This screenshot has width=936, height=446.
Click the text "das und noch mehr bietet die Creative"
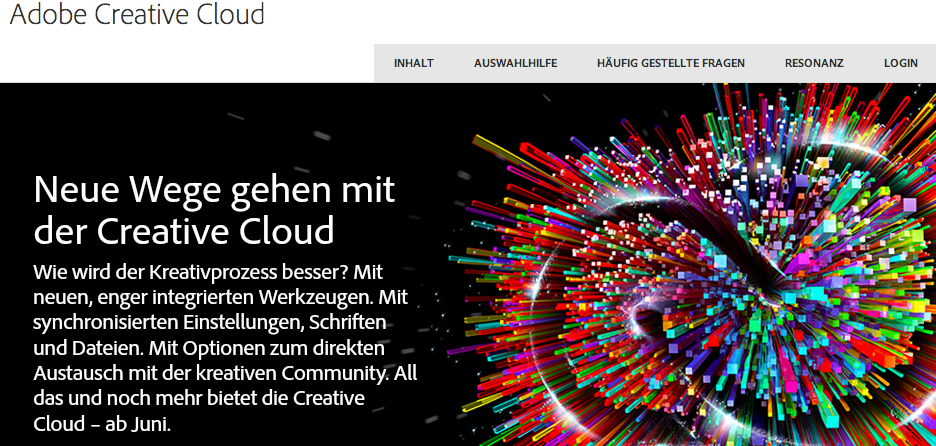[199, 398]
